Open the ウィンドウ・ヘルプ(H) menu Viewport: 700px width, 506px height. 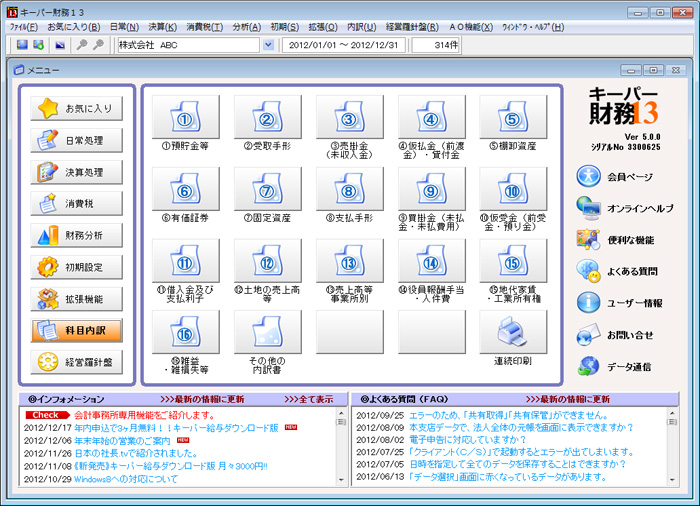(533, 27)
